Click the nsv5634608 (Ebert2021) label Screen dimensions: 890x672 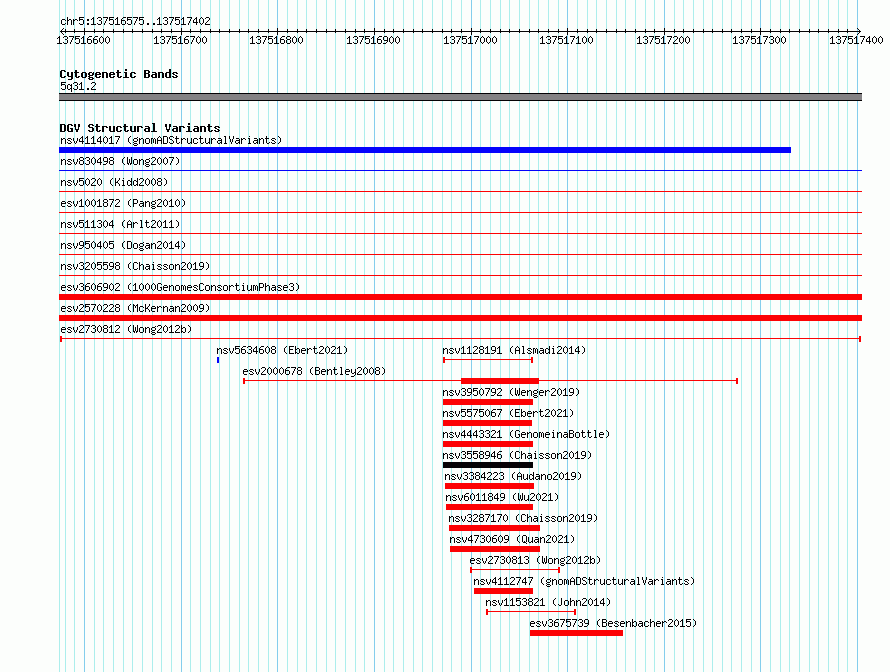282,350
